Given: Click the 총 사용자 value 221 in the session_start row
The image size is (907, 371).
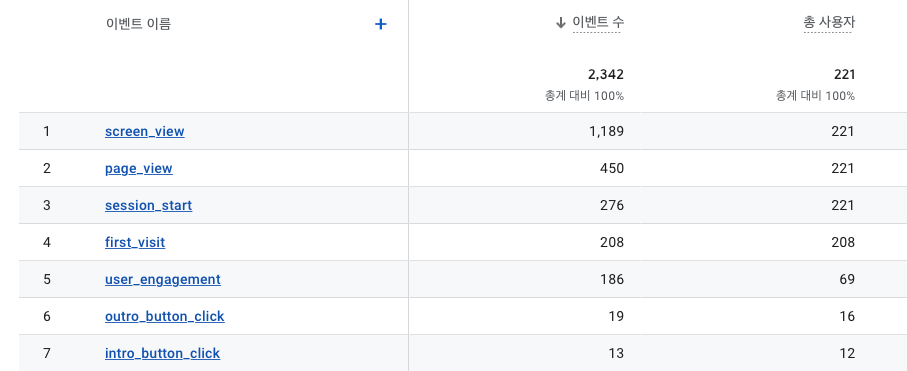Looking at the screenshot, I should coord(843,205).
